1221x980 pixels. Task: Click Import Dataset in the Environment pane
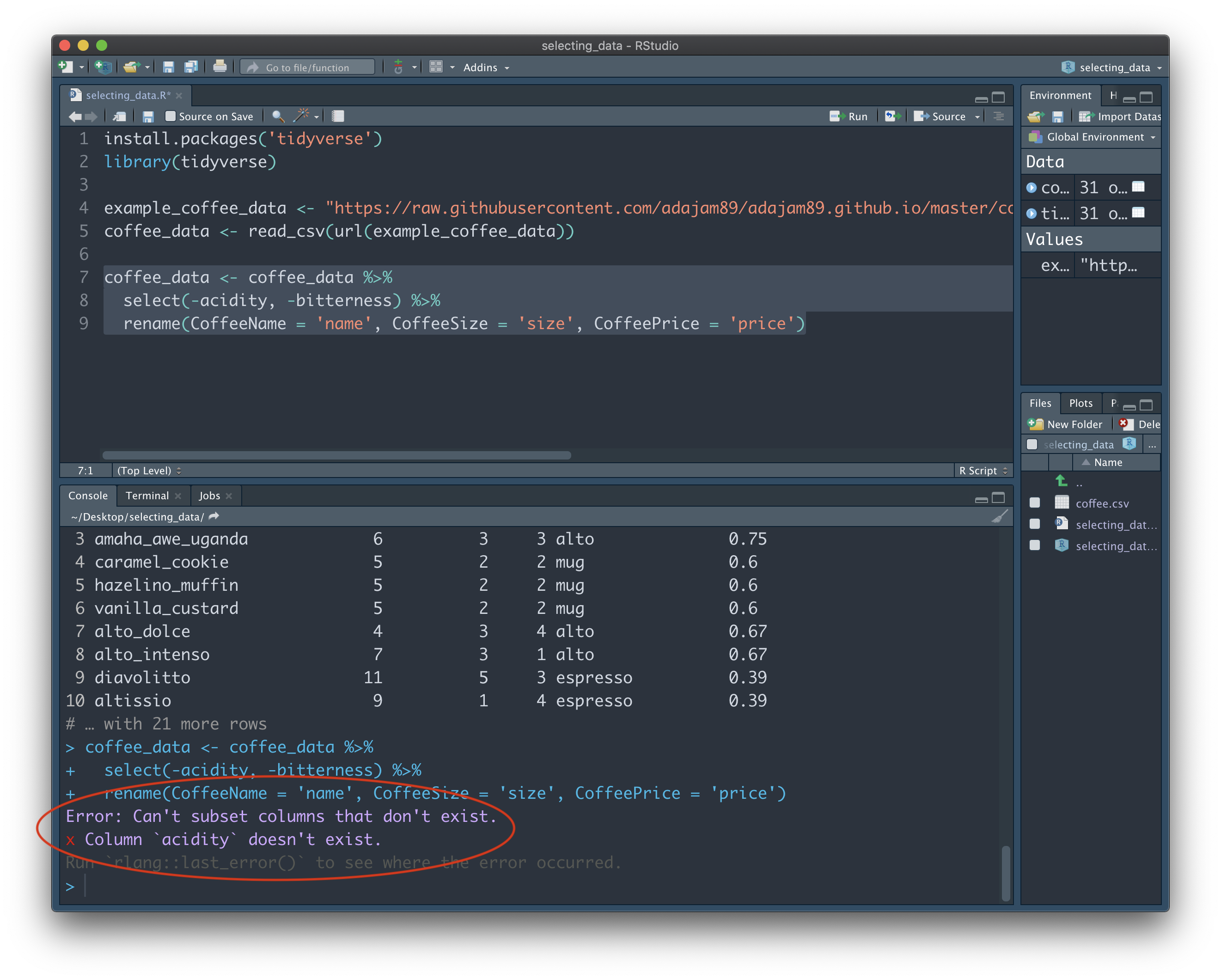tap(1120, 116)
